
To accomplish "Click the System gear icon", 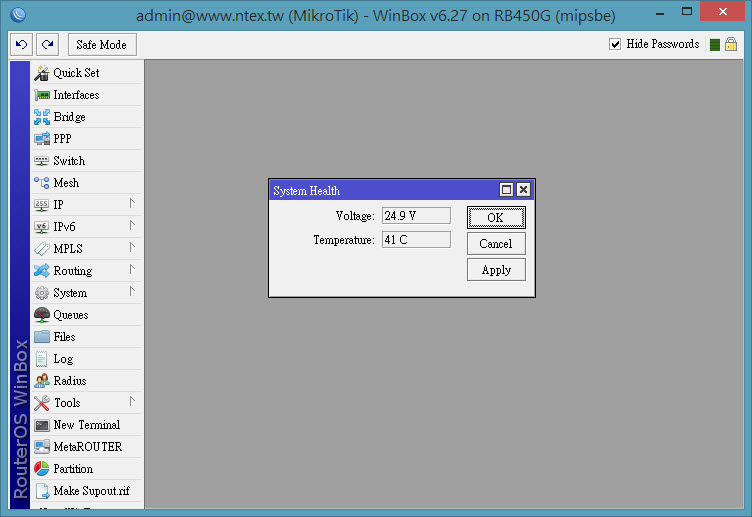I will pos(42,293).
